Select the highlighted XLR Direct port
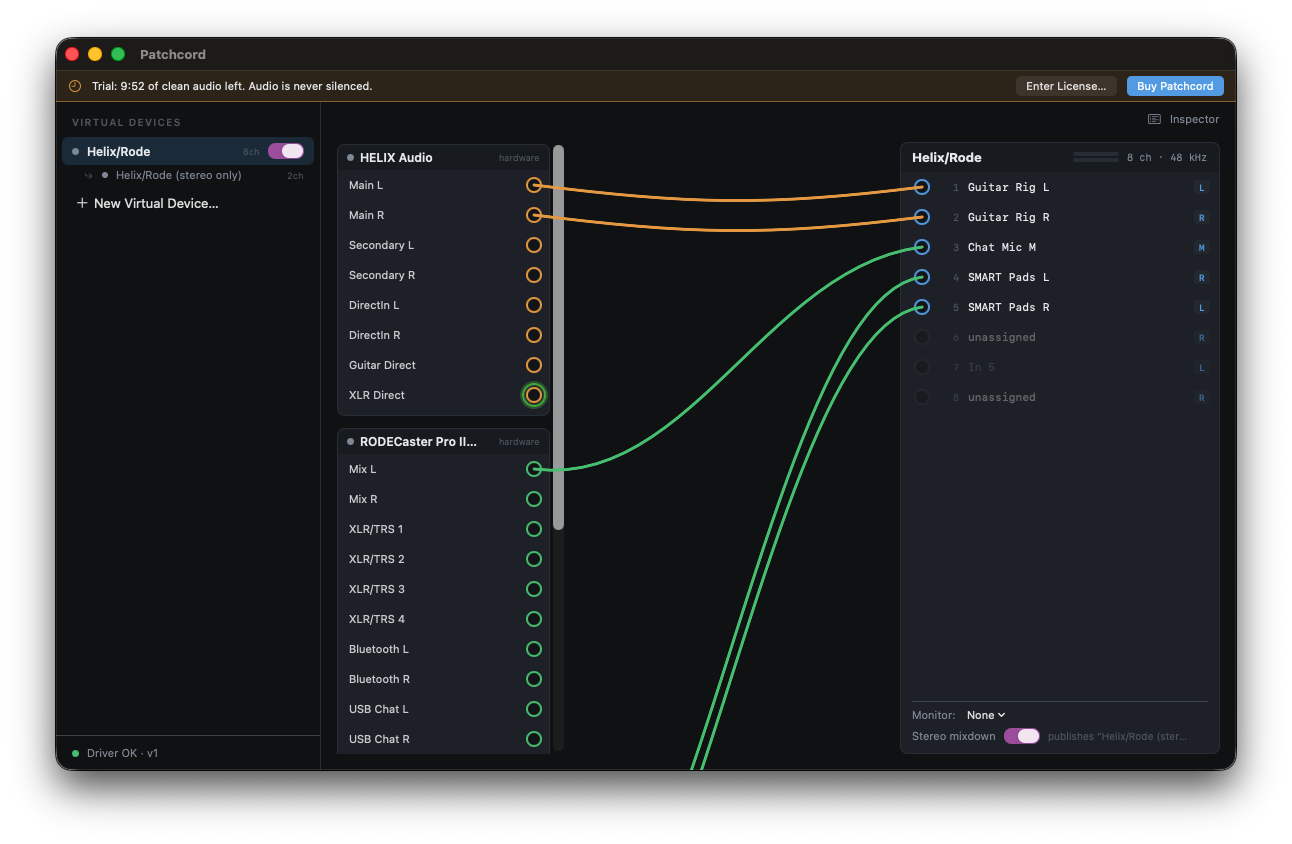The height and width of the screenshot is (844, 1292). (x=534, y=395)
